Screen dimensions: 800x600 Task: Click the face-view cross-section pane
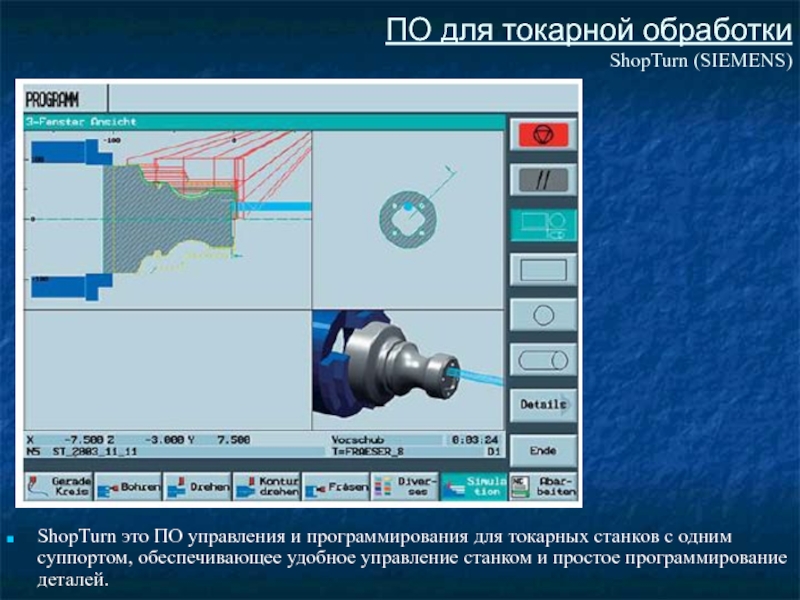point(408,220)
